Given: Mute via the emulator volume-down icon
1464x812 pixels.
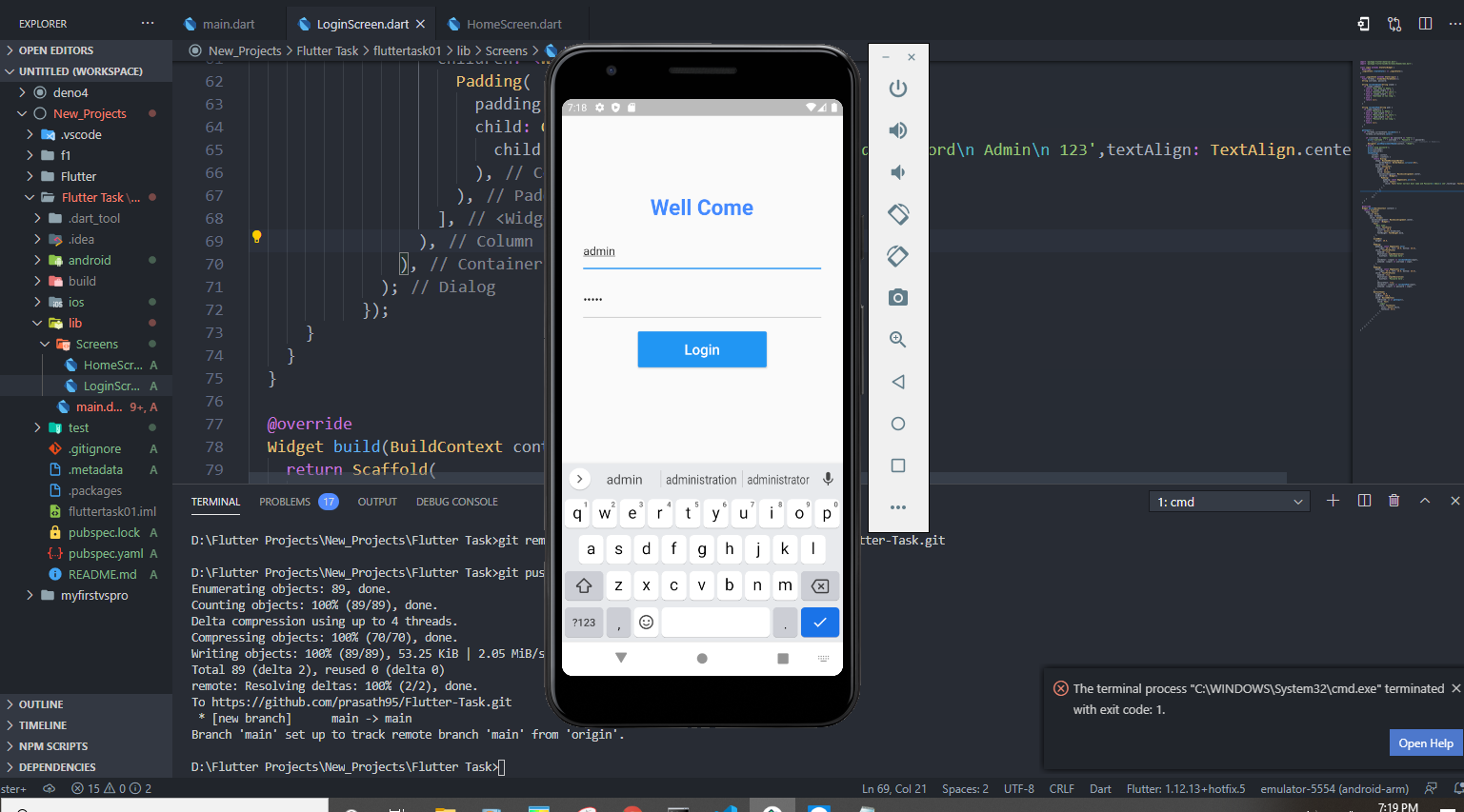Looking at the screenshot, I should click(x=897, y=171).
